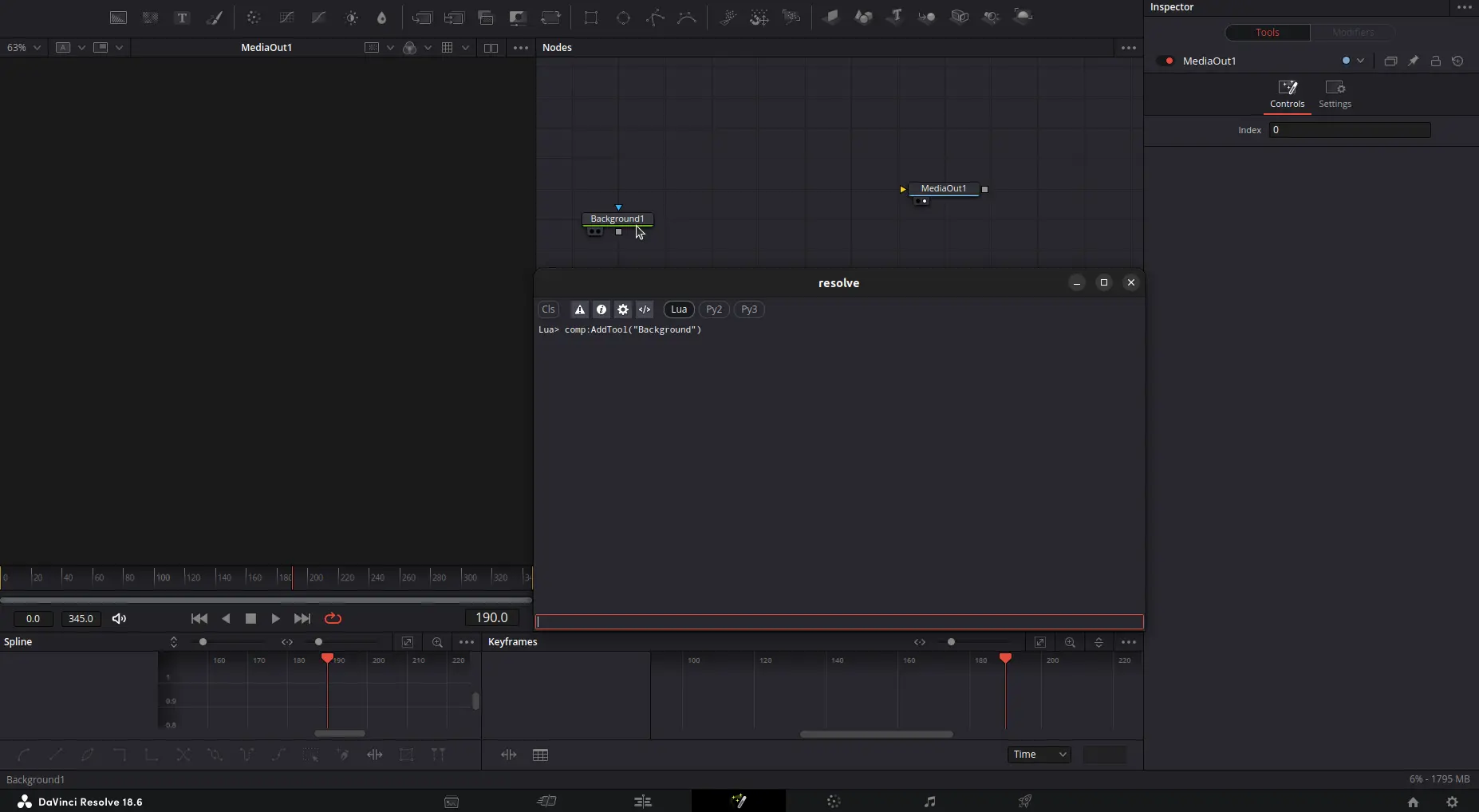Select the Py3 console language
The height and width of the screenshot is (812, 1479).
[749, 309]
